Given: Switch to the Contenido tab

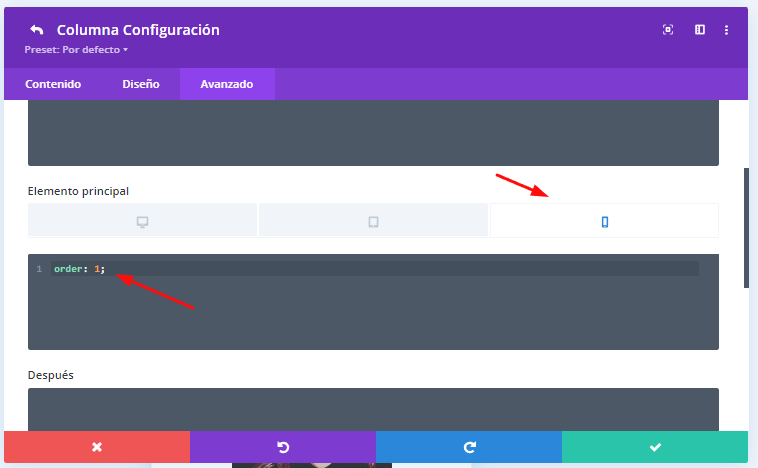Looking at the screenshot, I should (53, 84).
